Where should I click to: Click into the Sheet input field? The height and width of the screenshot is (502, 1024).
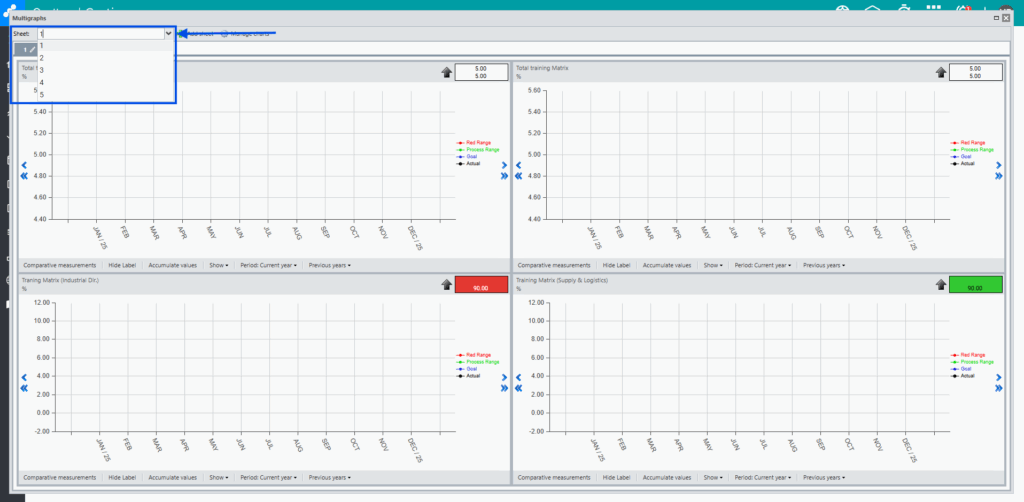(x=100, y=33)
